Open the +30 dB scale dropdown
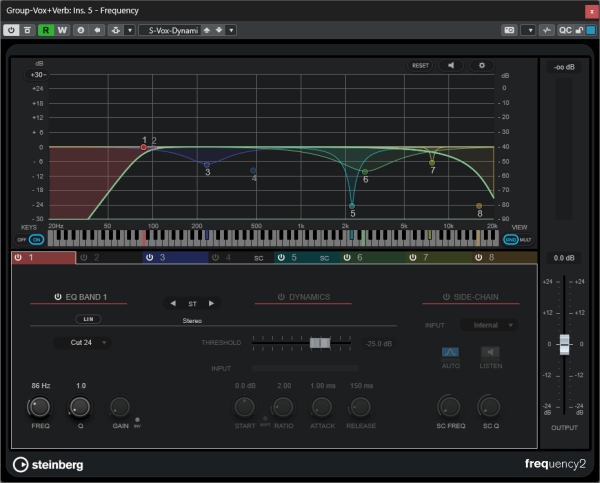This screenshot has height=483, width=600. point(38,75)
